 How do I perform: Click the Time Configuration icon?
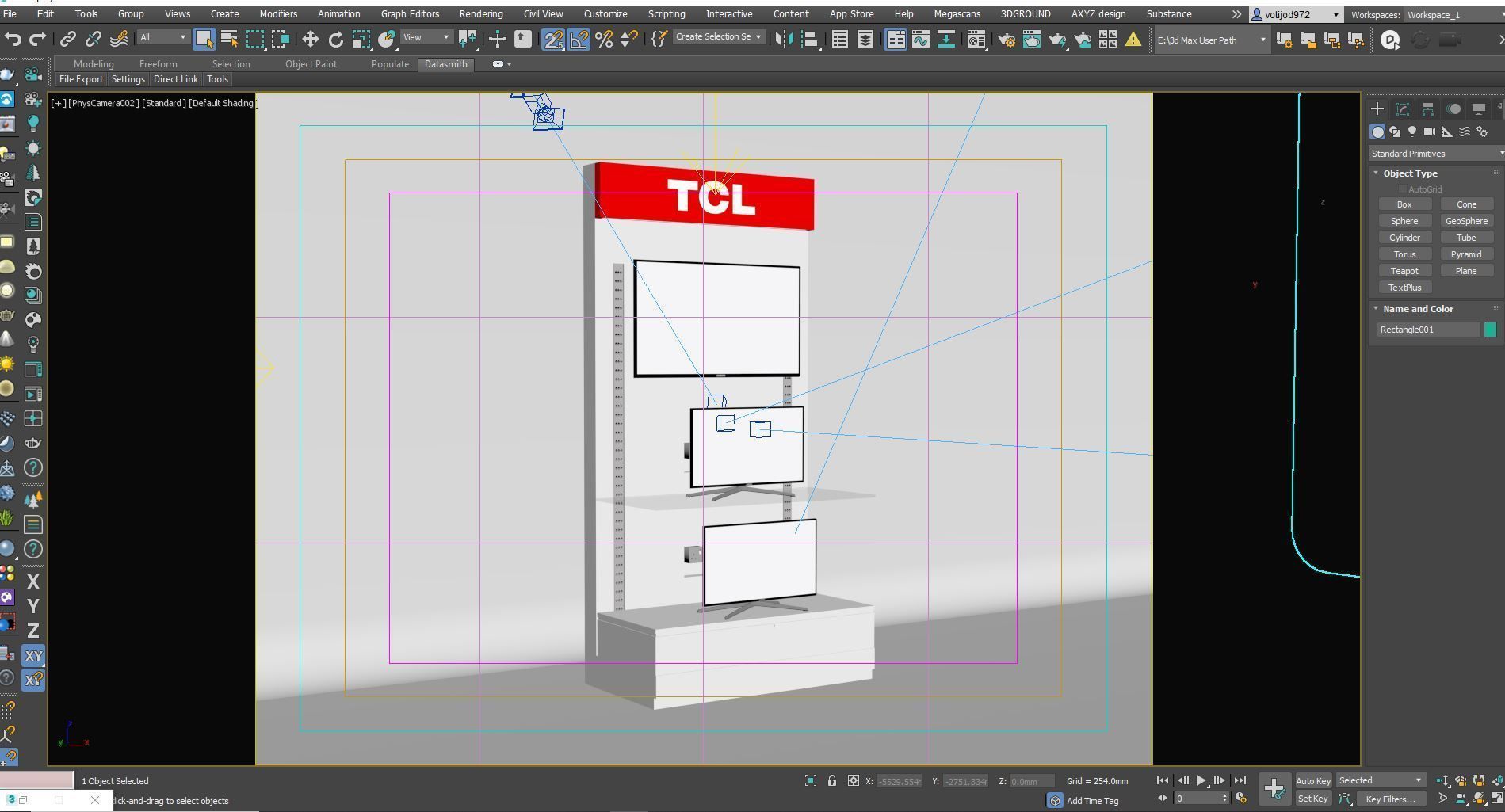1241,799
